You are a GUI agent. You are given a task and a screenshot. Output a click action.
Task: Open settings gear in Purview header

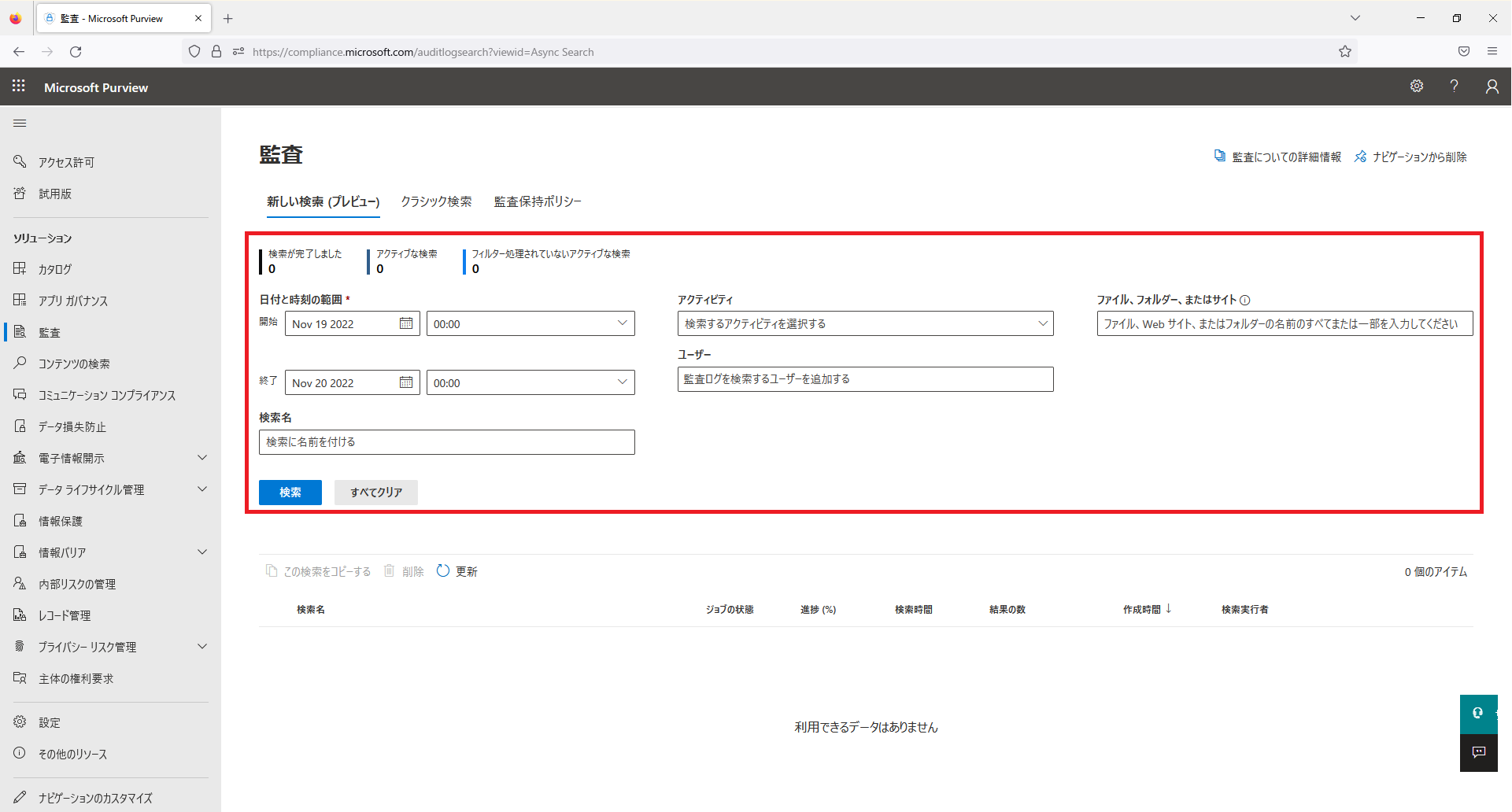click(1417, 87)
